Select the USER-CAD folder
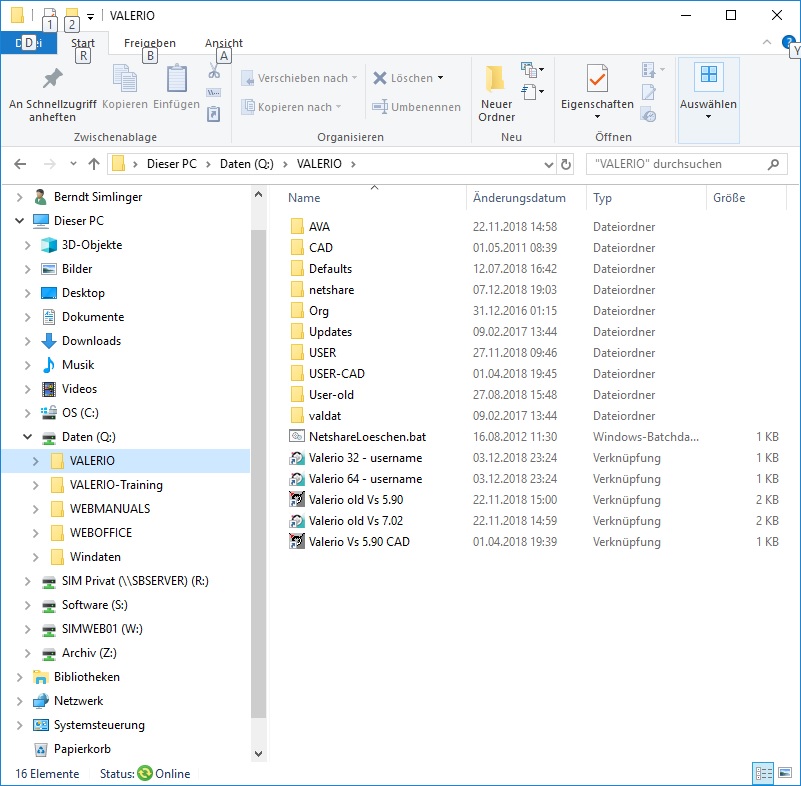801x786 pixels. pyautogui.click(x=337, y=374)
